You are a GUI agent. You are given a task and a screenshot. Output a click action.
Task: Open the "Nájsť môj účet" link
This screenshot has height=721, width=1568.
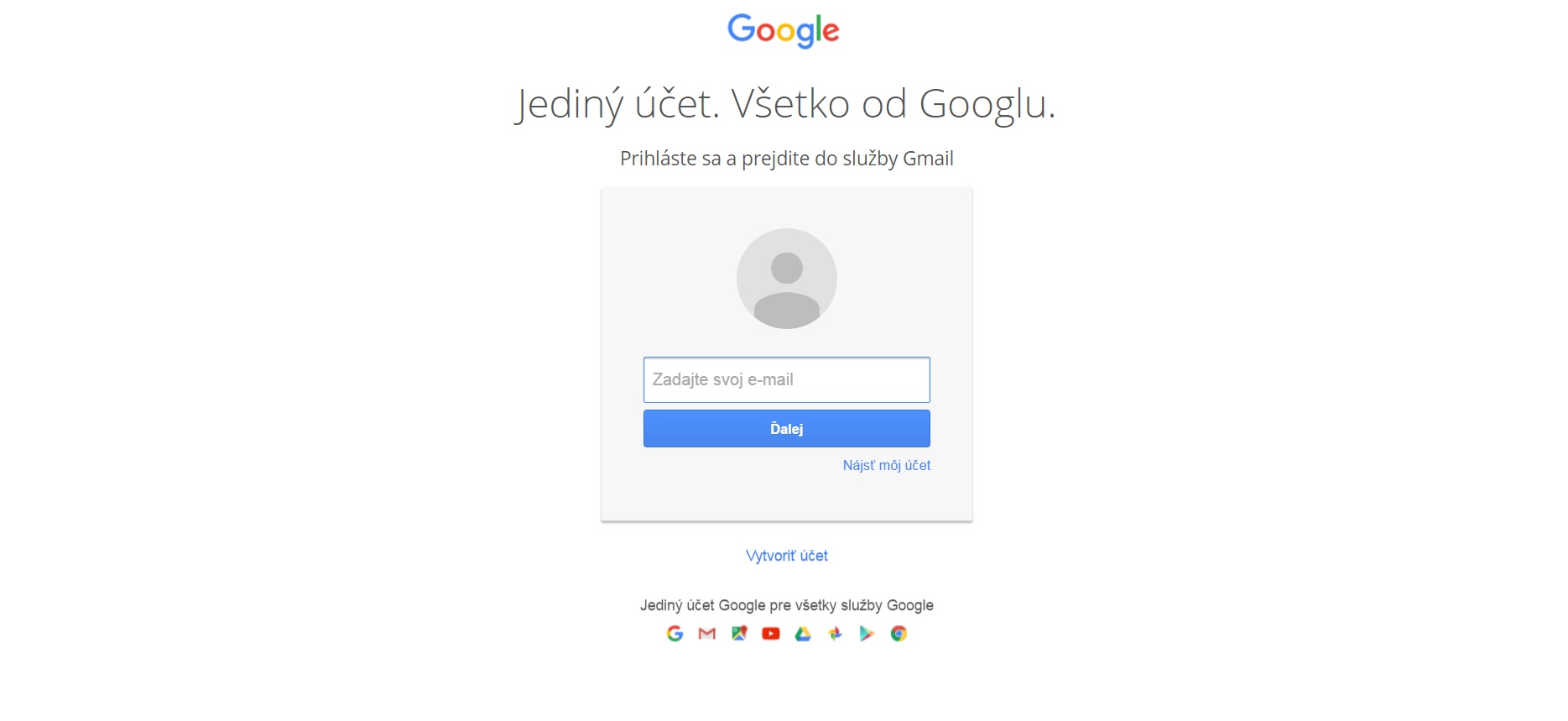pos(887,465)
